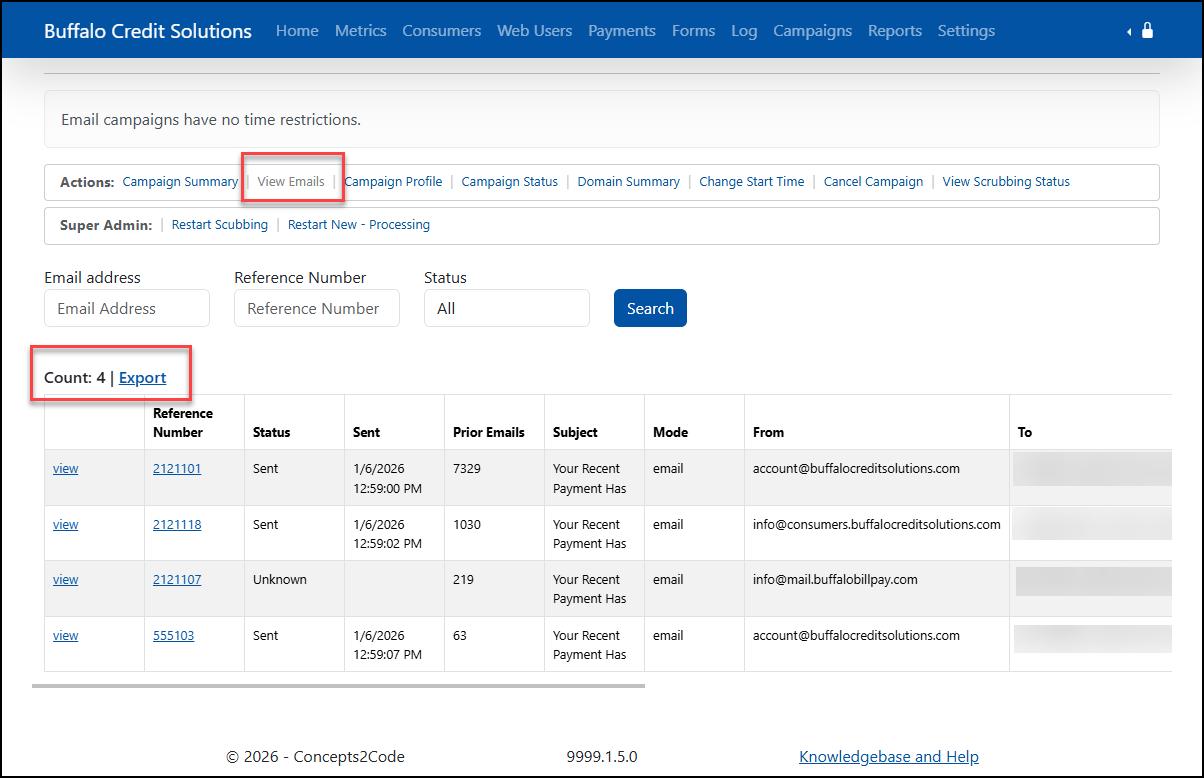
Task: Go to Consumers in navigation bar
Action: click(442, 31)
